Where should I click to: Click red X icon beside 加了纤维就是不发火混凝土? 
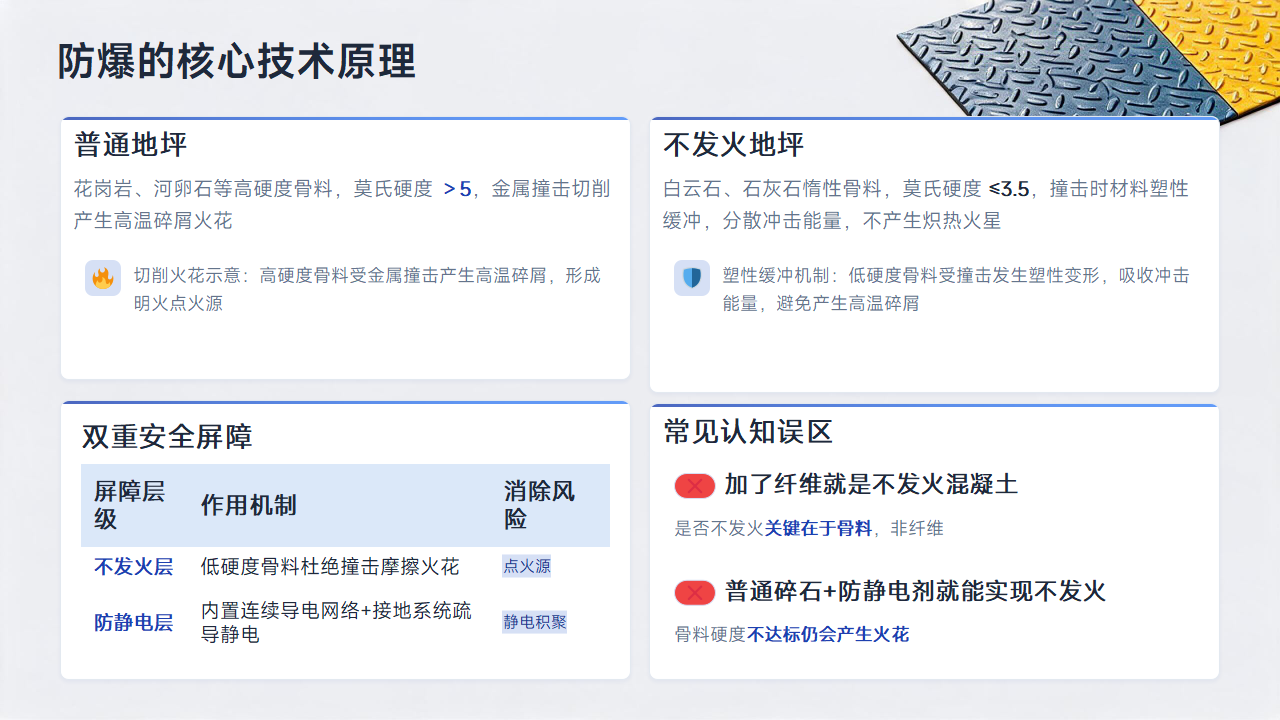[x=694, y=486]
